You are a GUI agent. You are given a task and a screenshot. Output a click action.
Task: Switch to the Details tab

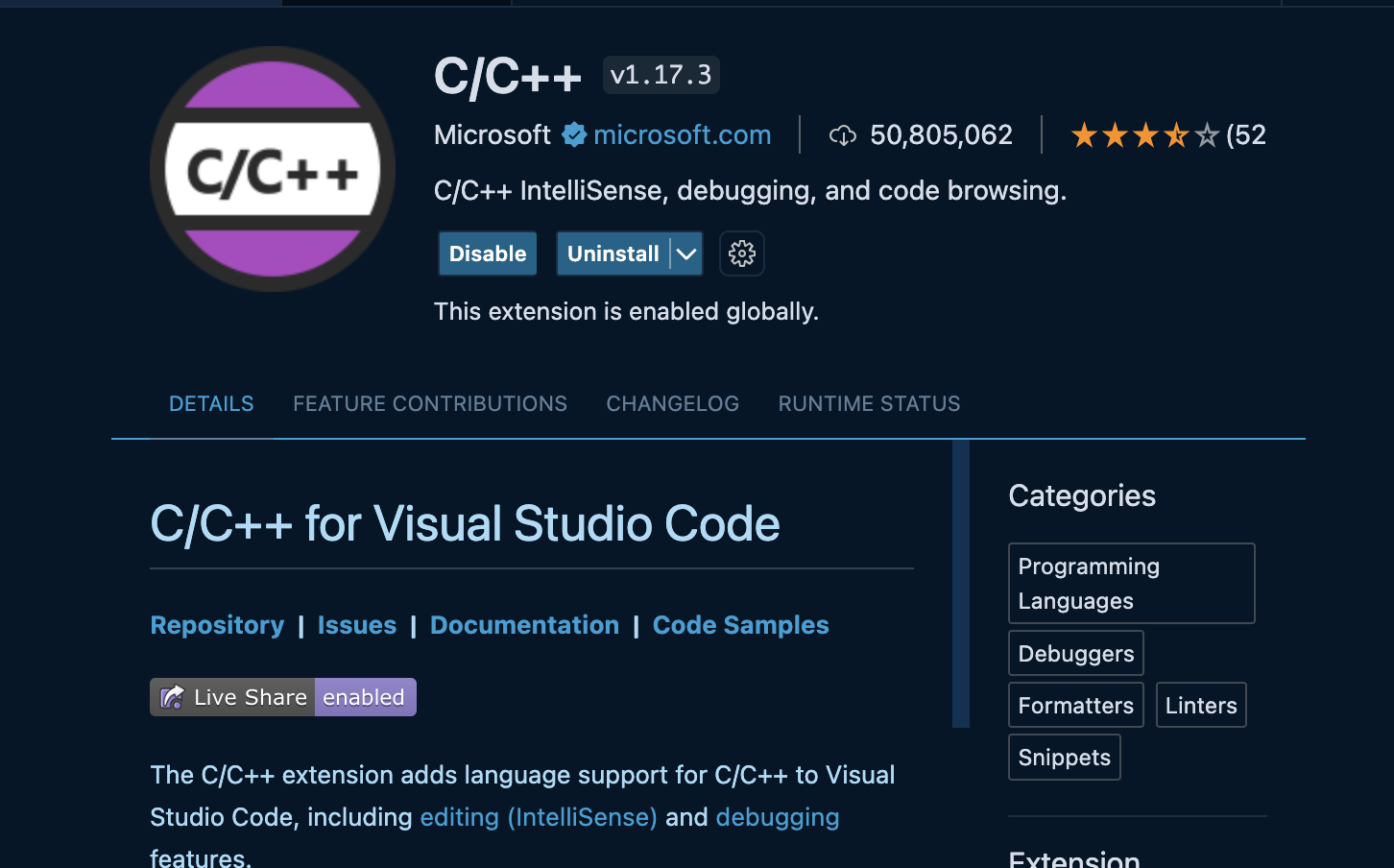click(x=211, y=403)
